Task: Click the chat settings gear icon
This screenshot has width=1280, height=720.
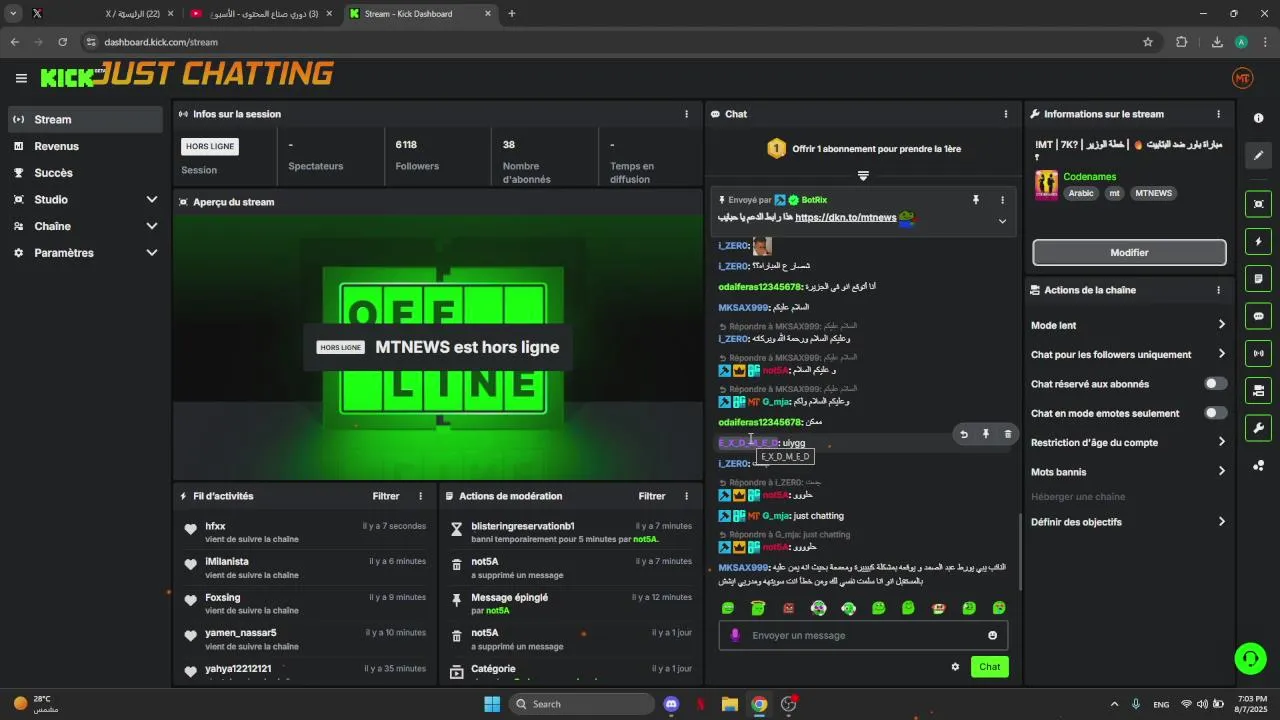Action: coord(955,667)
